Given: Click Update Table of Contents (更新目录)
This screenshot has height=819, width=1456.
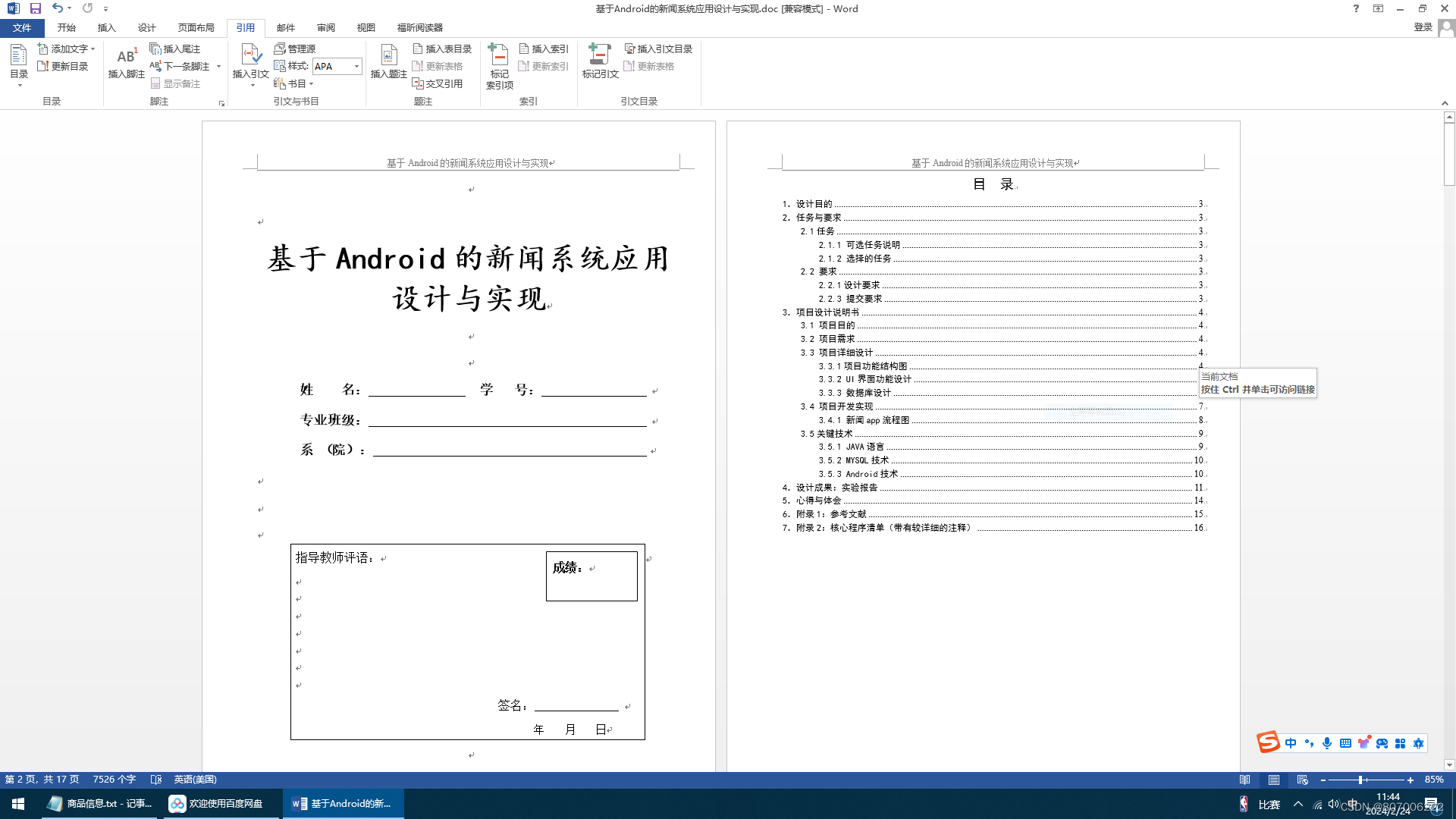Looking at the screenshot, I should [x=64, y=67].
